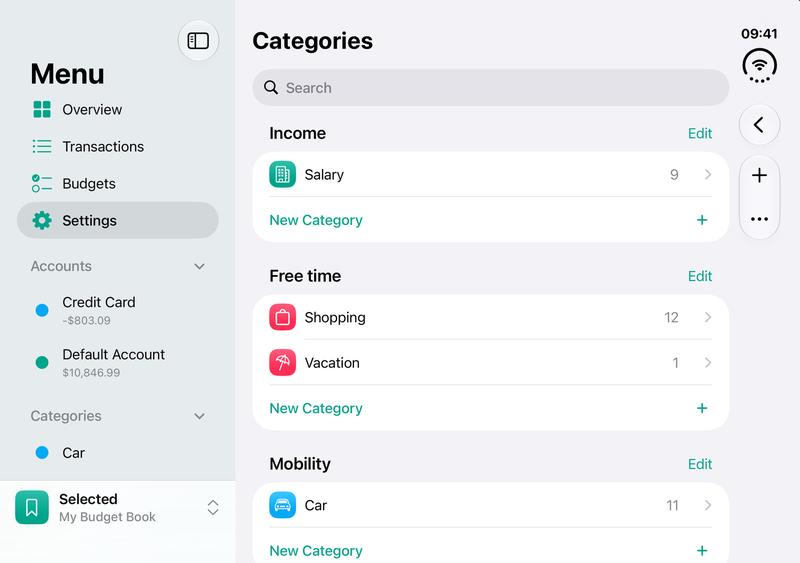Viewport: 800px width, 563px height.
Task: Click the Budgets checklist icon
Action: 42,183
